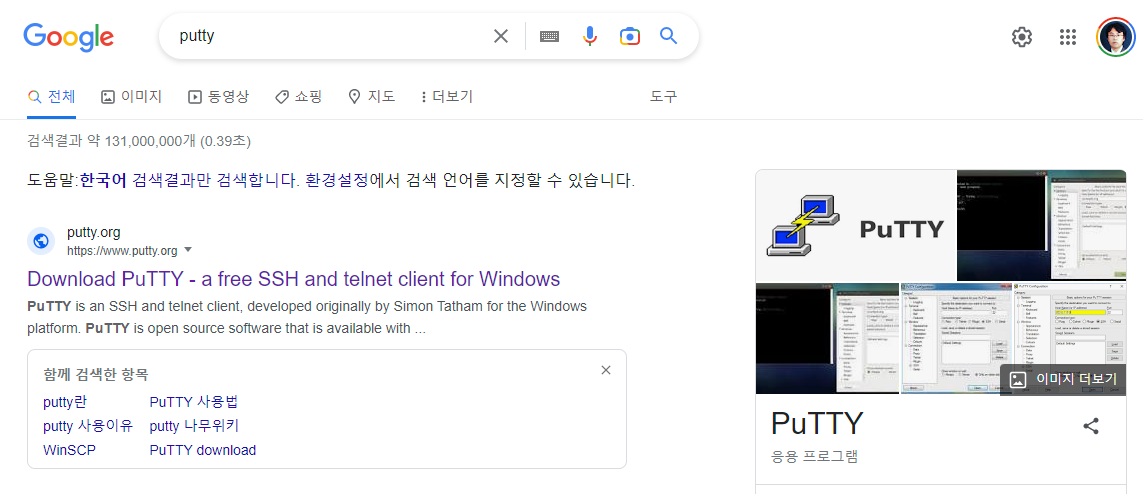Image resolution: width=1143 pixels, height=494 pixels.
Task: Click related search putty 사용이유
Action: (x=87, y=426)
